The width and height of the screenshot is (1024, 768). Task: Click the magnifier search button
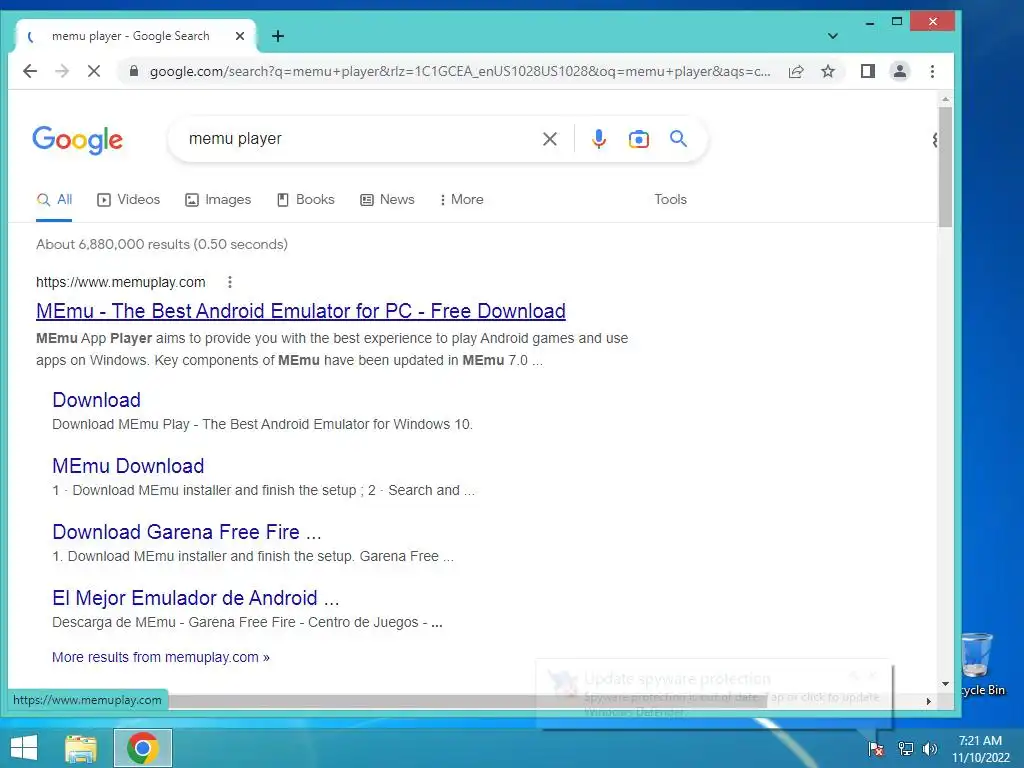point(679,138)
